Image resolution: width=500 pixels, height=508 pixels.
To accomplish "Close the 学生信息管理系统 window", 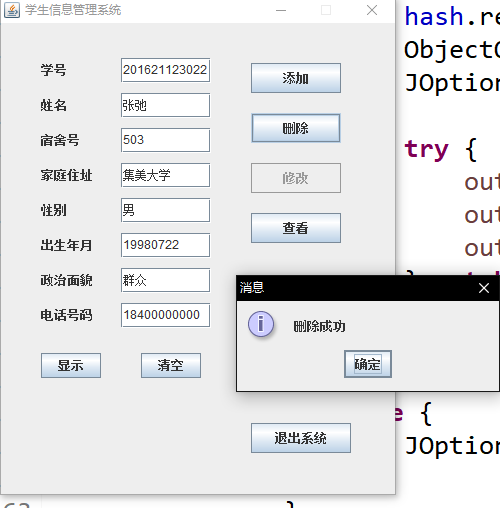I will point(372,10).
